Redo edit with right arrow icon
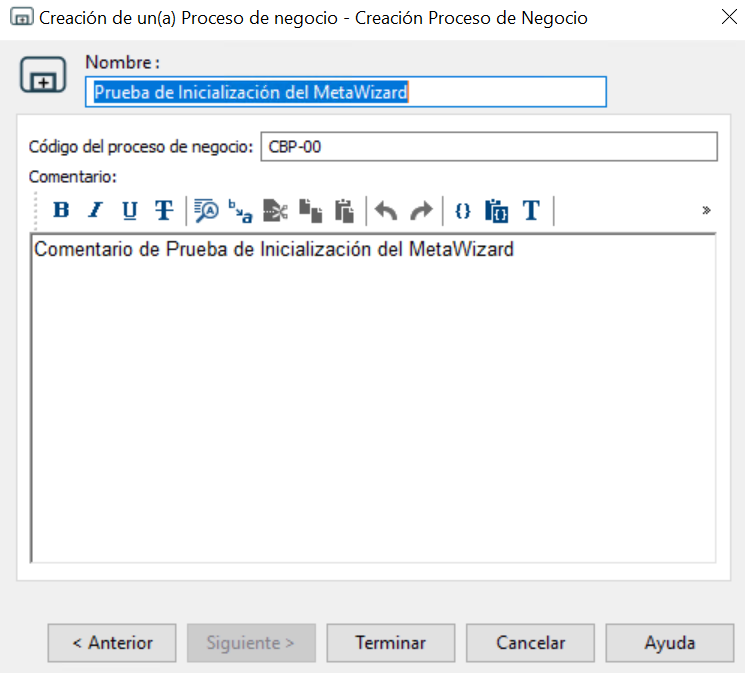The width and height of the screenshot is (745, 673). pos(421,210)
